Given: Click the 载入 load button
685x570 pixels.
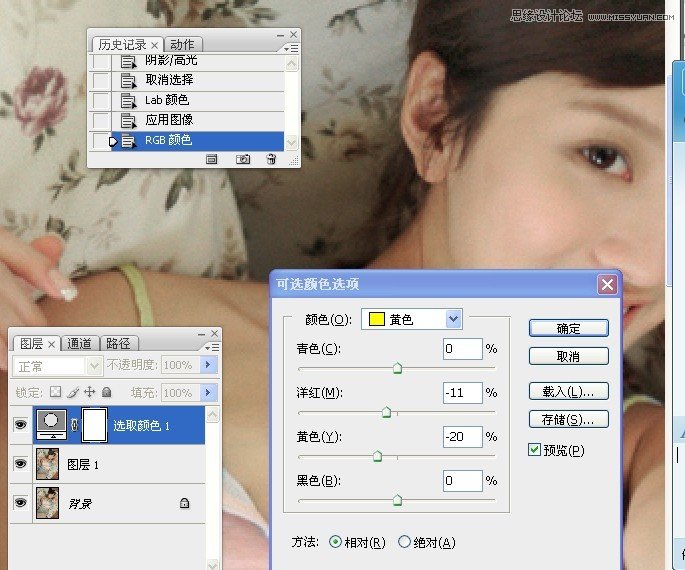Looking at the screenshot, I should pos(568,390).
